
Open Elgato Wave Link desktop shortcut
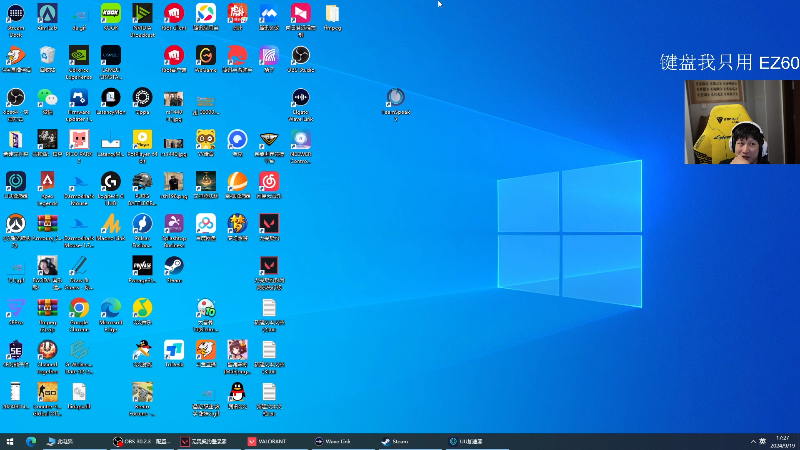point(301,105)
